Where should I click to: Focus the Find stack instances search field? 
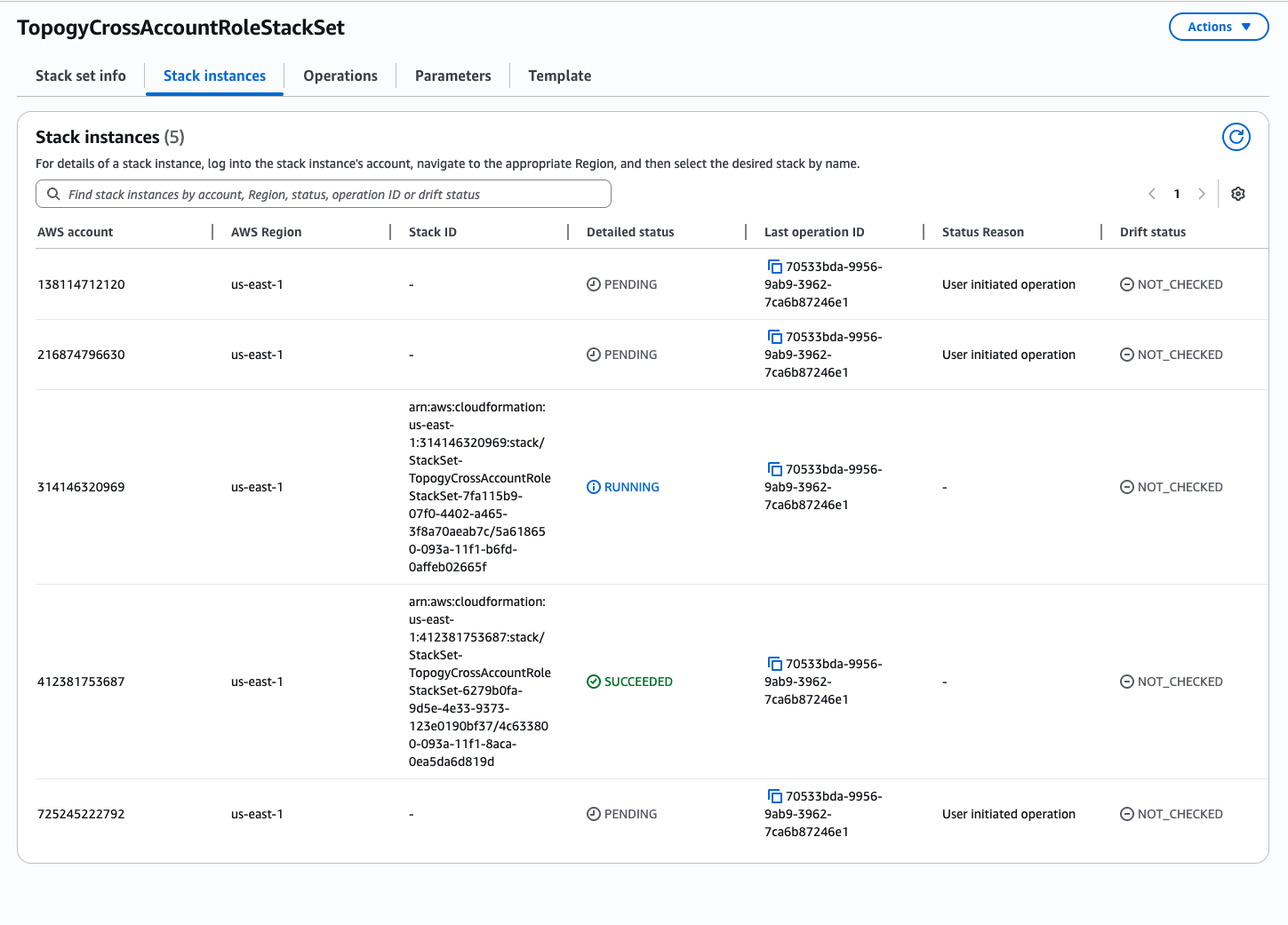point(324,194)
